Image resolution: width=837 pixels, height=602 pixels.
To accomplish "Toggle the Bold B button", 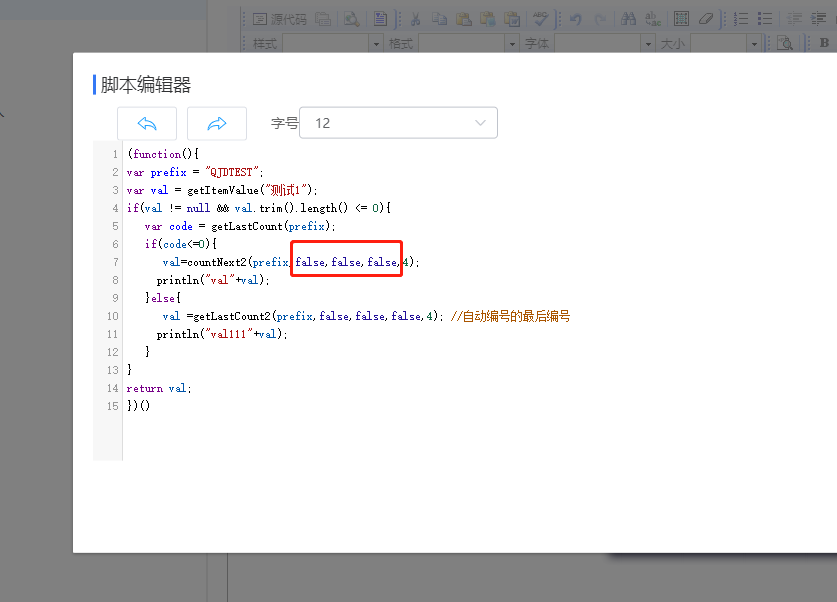I will [x=824, y=43].
